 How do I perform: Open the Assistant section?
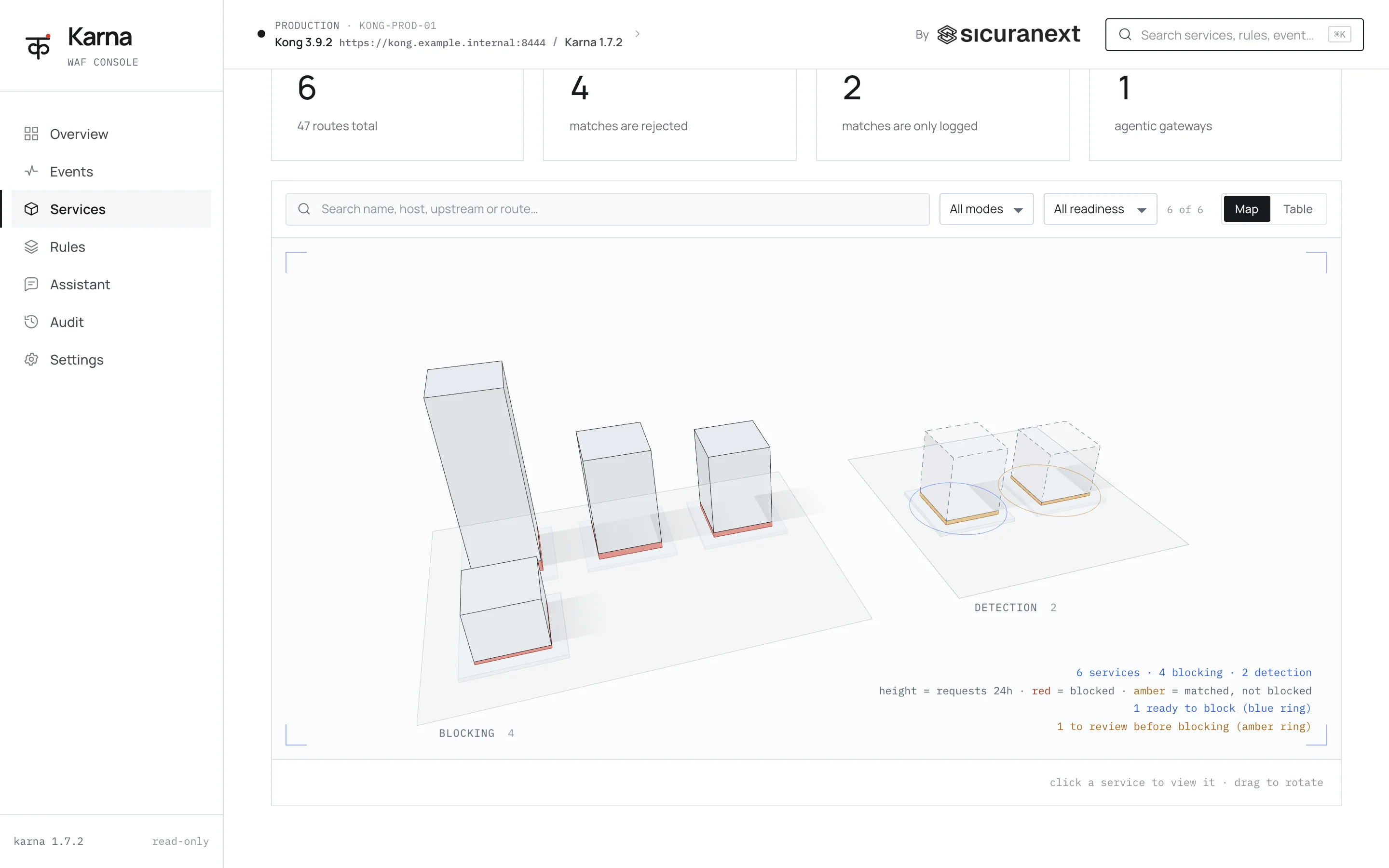point(111,284)
